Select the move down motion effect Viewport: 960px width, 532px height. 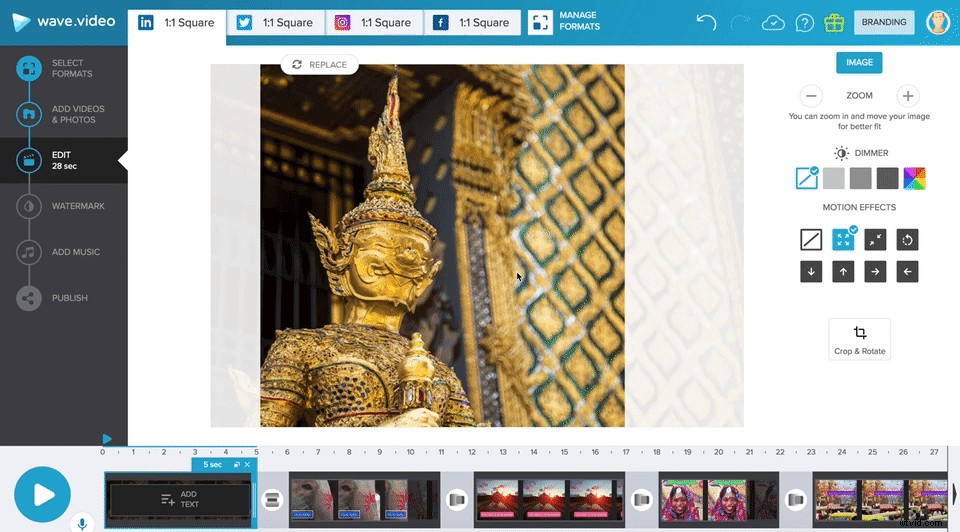point(811,272)
